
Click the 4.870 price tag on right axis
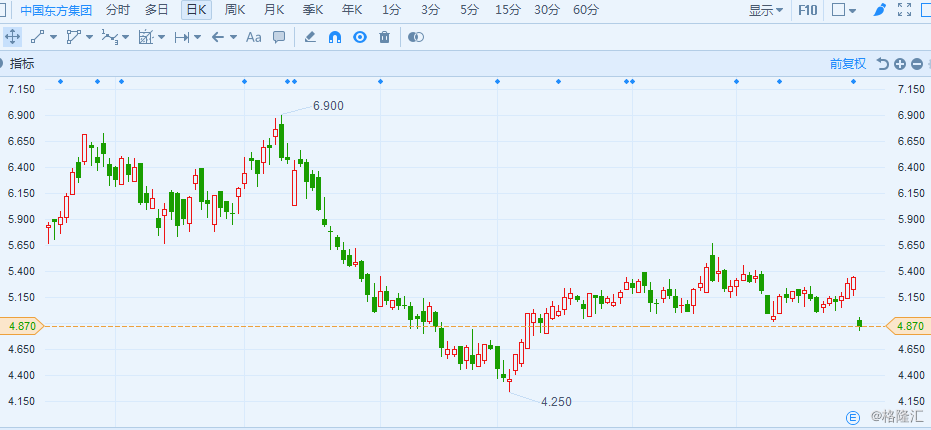910,326
